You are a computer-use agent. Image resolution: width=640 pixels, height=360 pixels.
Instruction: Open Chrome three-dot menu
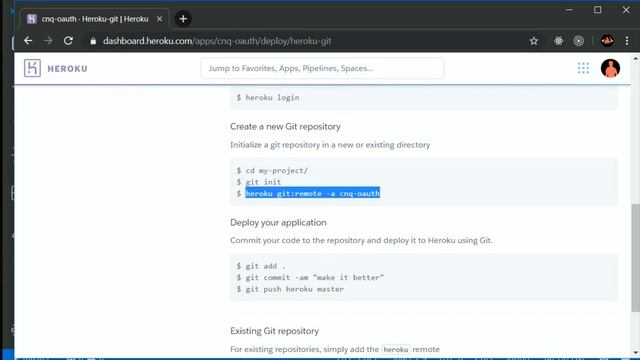pyautogui.click(x=627, y=41)
